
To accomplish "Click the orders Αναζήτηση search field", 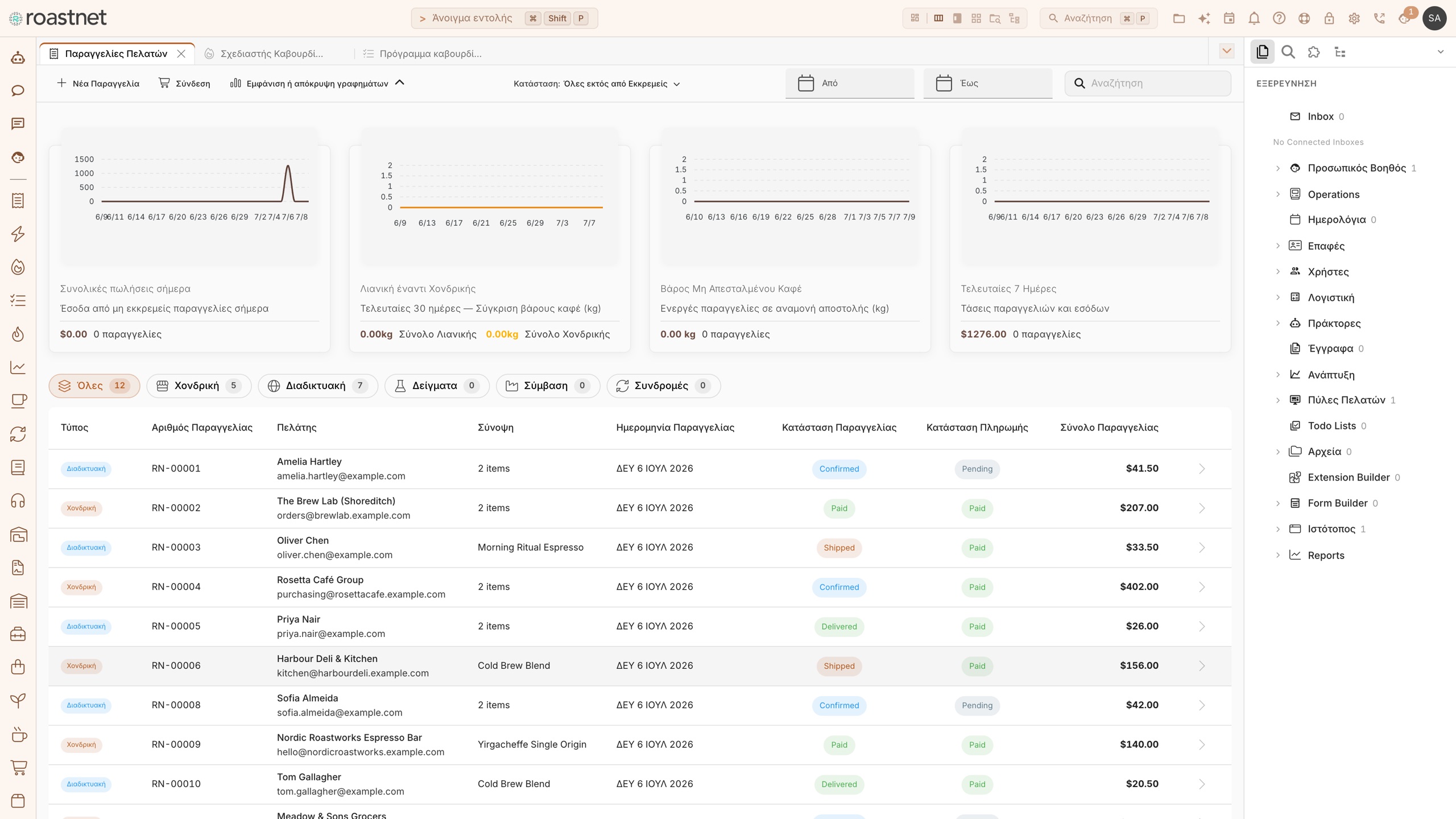I will click(1148, 83).
